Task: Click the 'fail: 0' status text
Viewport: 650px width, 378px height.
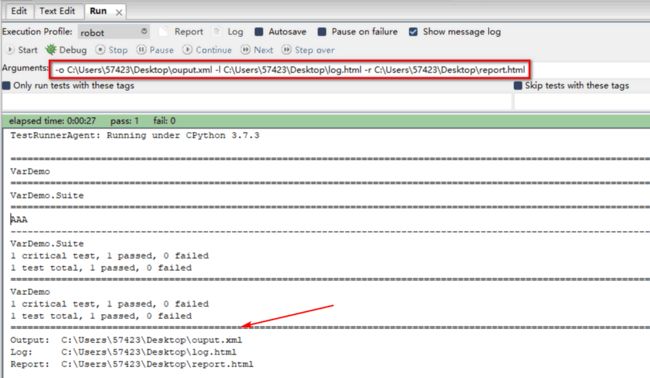Action: click(164, 121)
